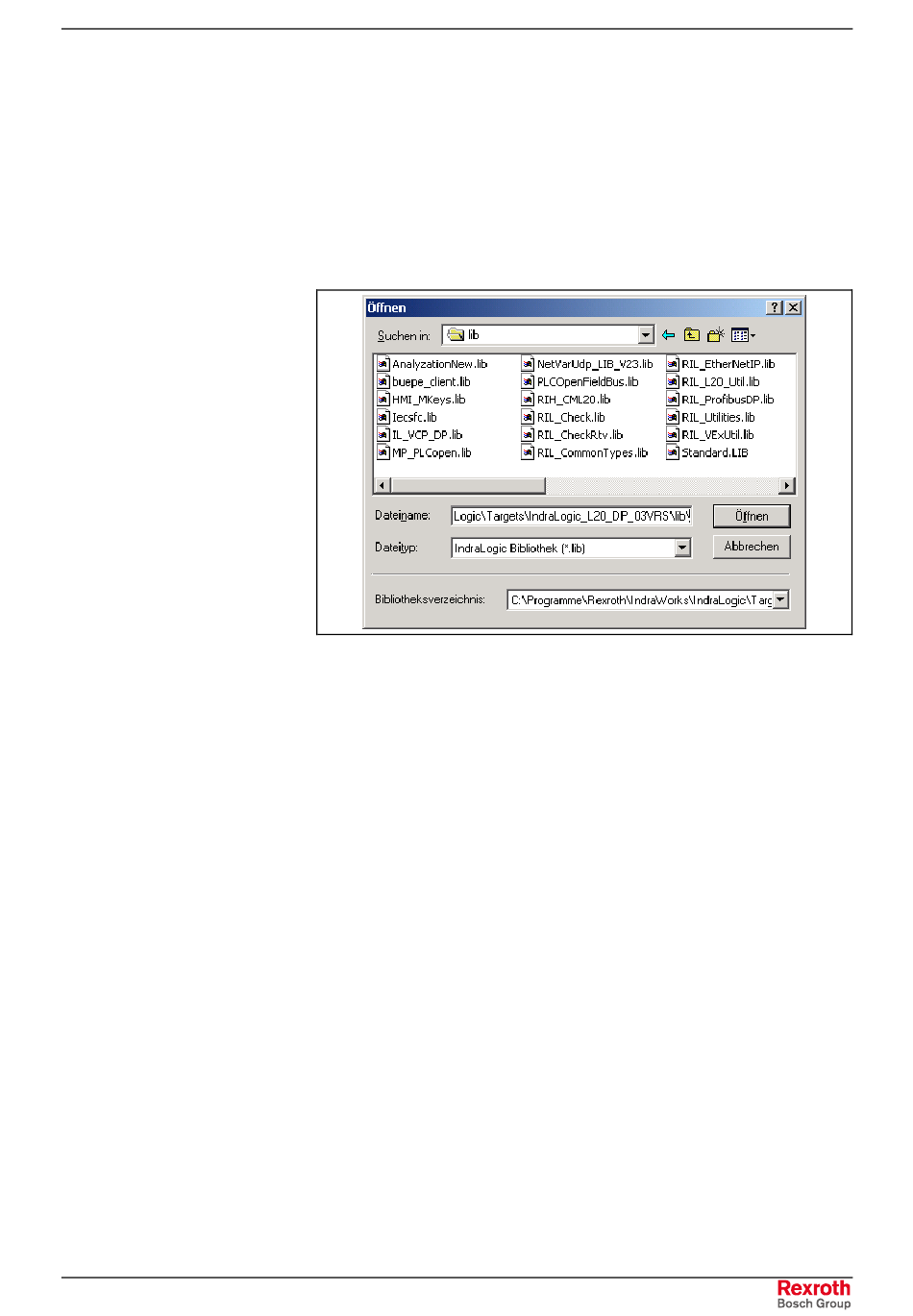This screenshot has height=1316, width=913.
Task: Select the file name RIL_L20_Util.lib
Action: pyautogui.click(x=721, y=381)
